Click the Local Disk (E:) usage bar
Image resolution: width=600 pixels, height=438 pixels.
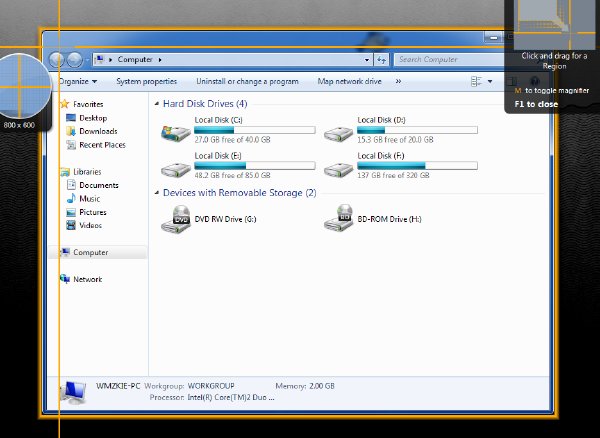click(255, 166)
